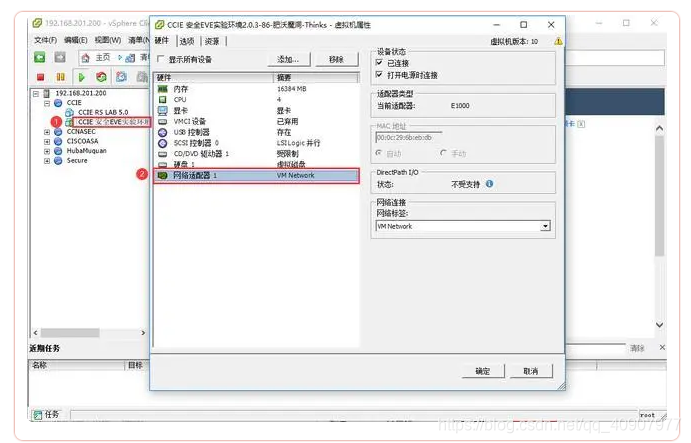
Task: Click the USB 控制器 icon in hardware list
Action: coord(163,132)
